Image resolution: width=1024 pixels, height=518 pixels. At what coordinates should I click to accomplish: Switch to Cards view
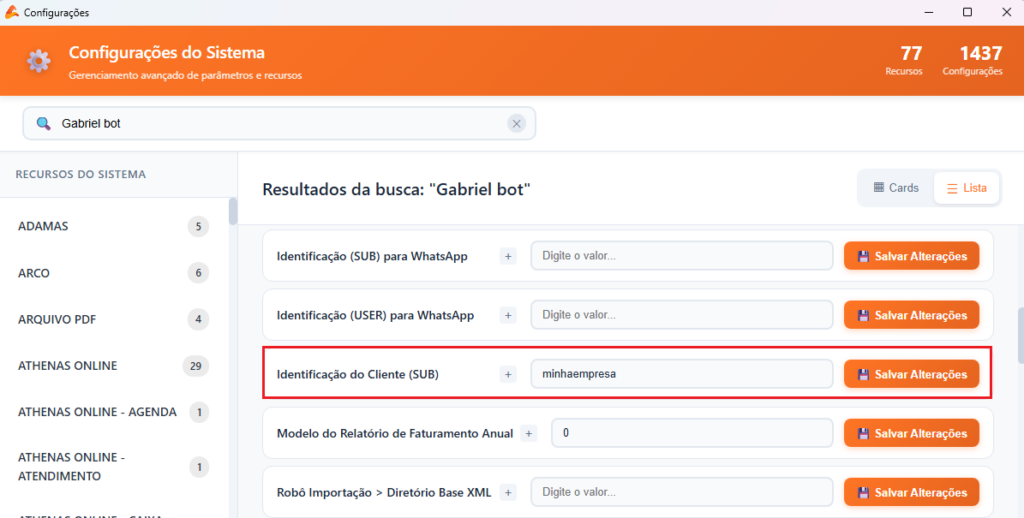896,188
